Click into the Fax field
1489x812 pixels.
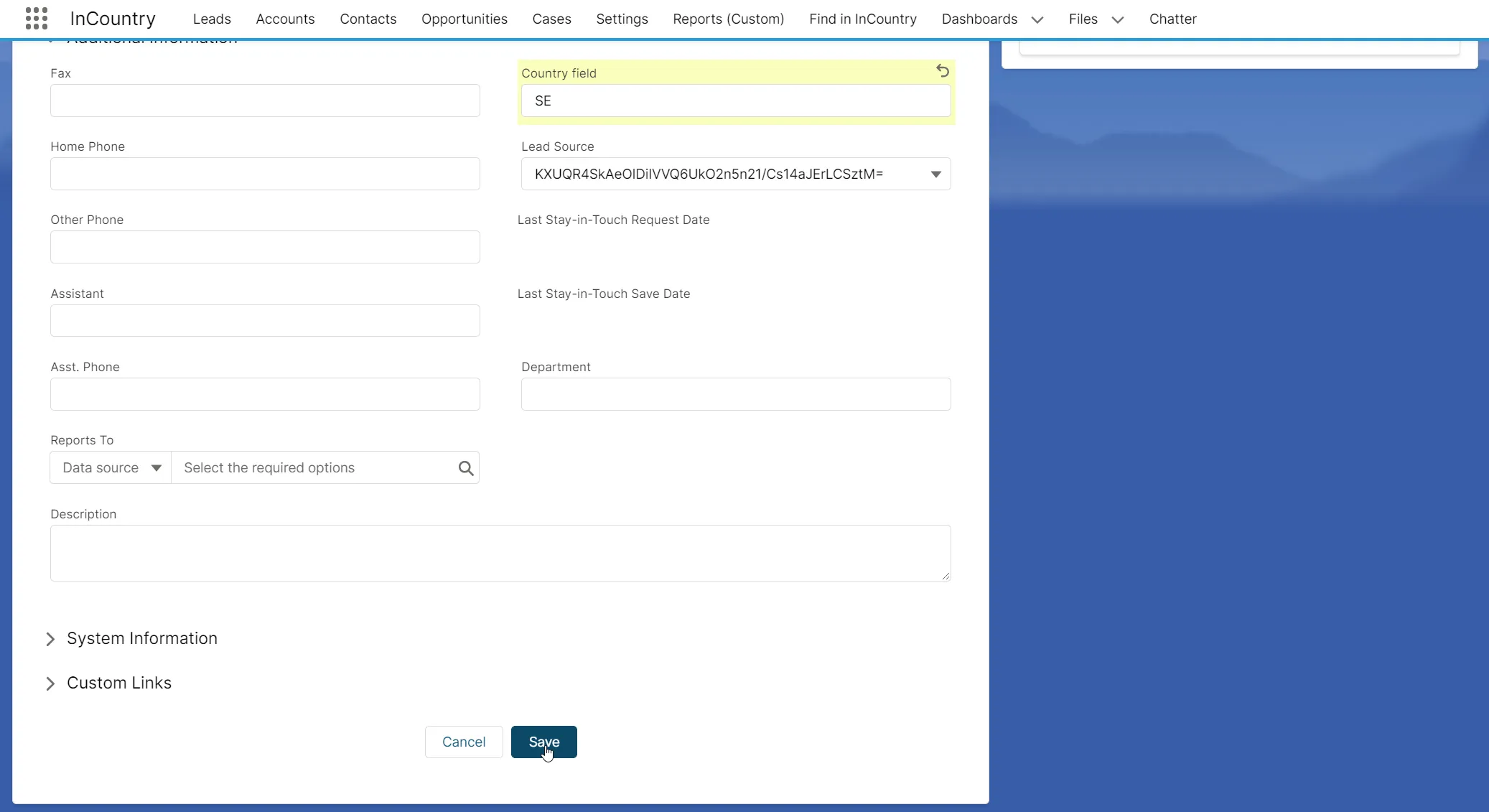coord(265,101)
